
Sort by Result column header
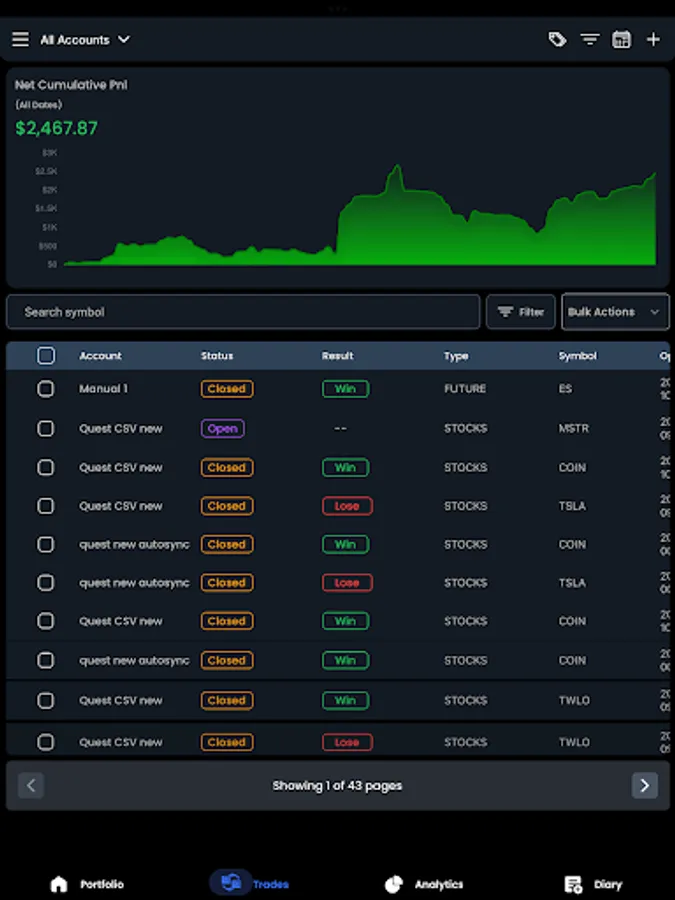(338, 356)
